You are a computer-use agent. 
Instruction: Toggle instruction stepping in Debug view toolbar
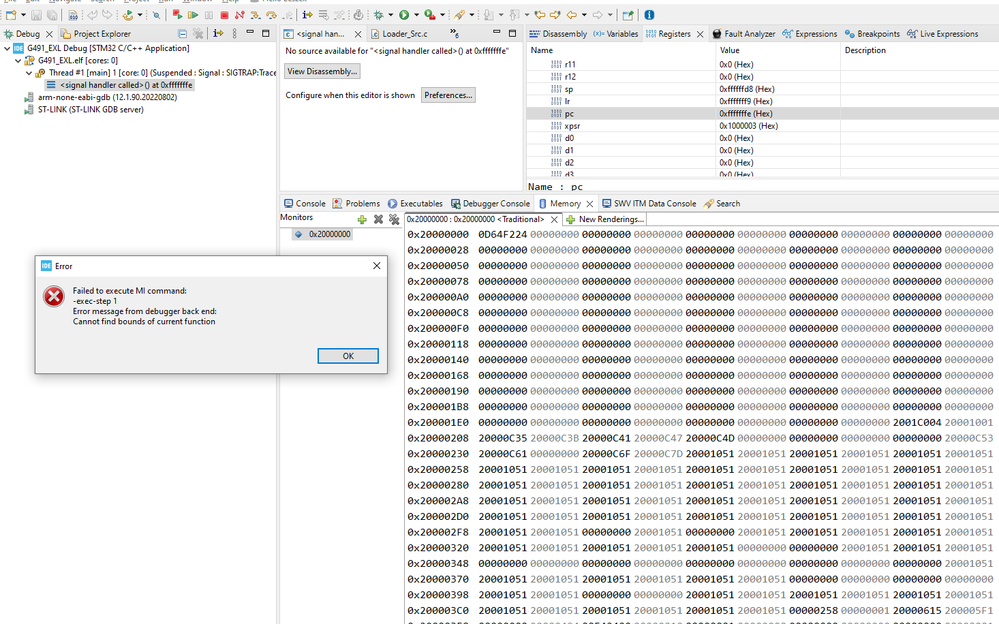[218, 33]
